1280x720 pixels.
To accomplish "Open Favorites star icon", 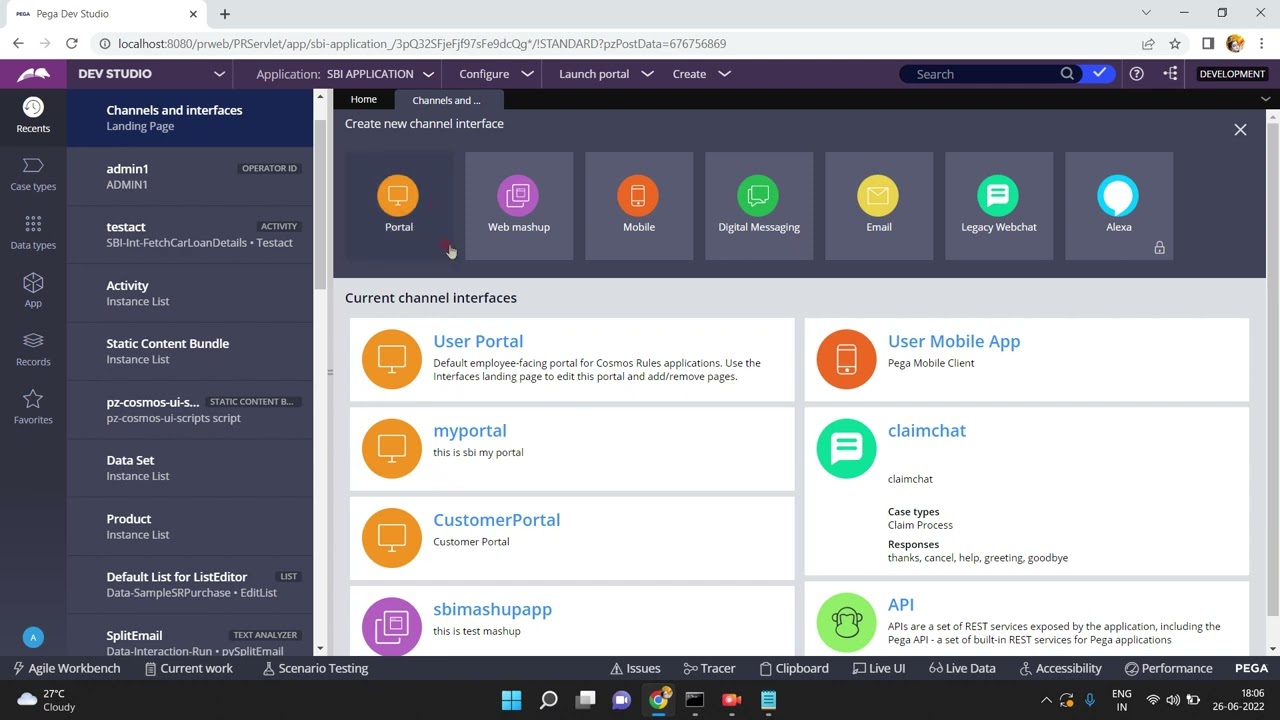I will pos(33,407).
